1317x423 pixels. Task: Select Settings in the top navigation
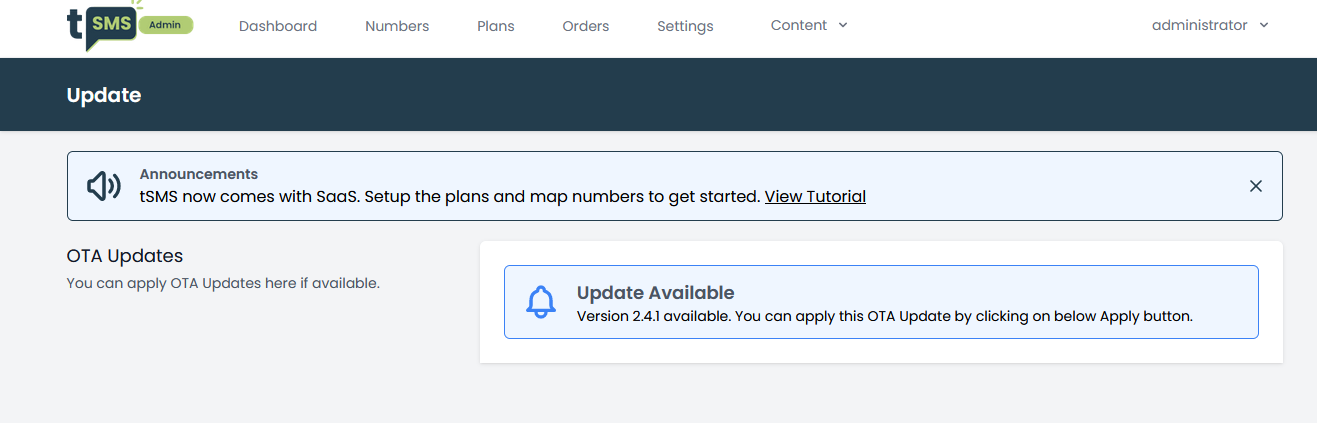(x=685, y=26)
